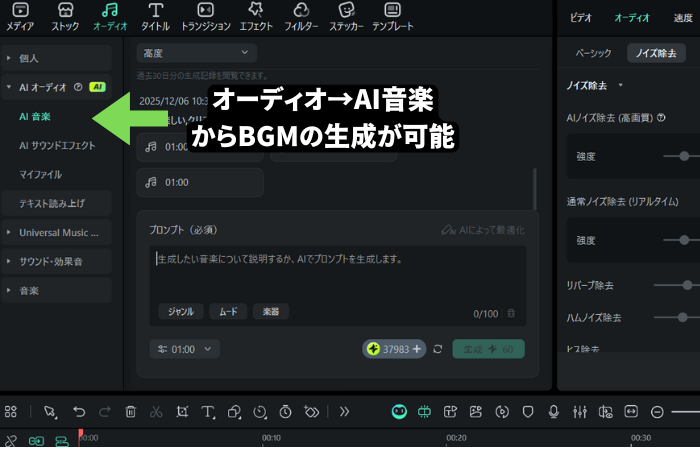Open the メディア tab

[x=20, y=17]
